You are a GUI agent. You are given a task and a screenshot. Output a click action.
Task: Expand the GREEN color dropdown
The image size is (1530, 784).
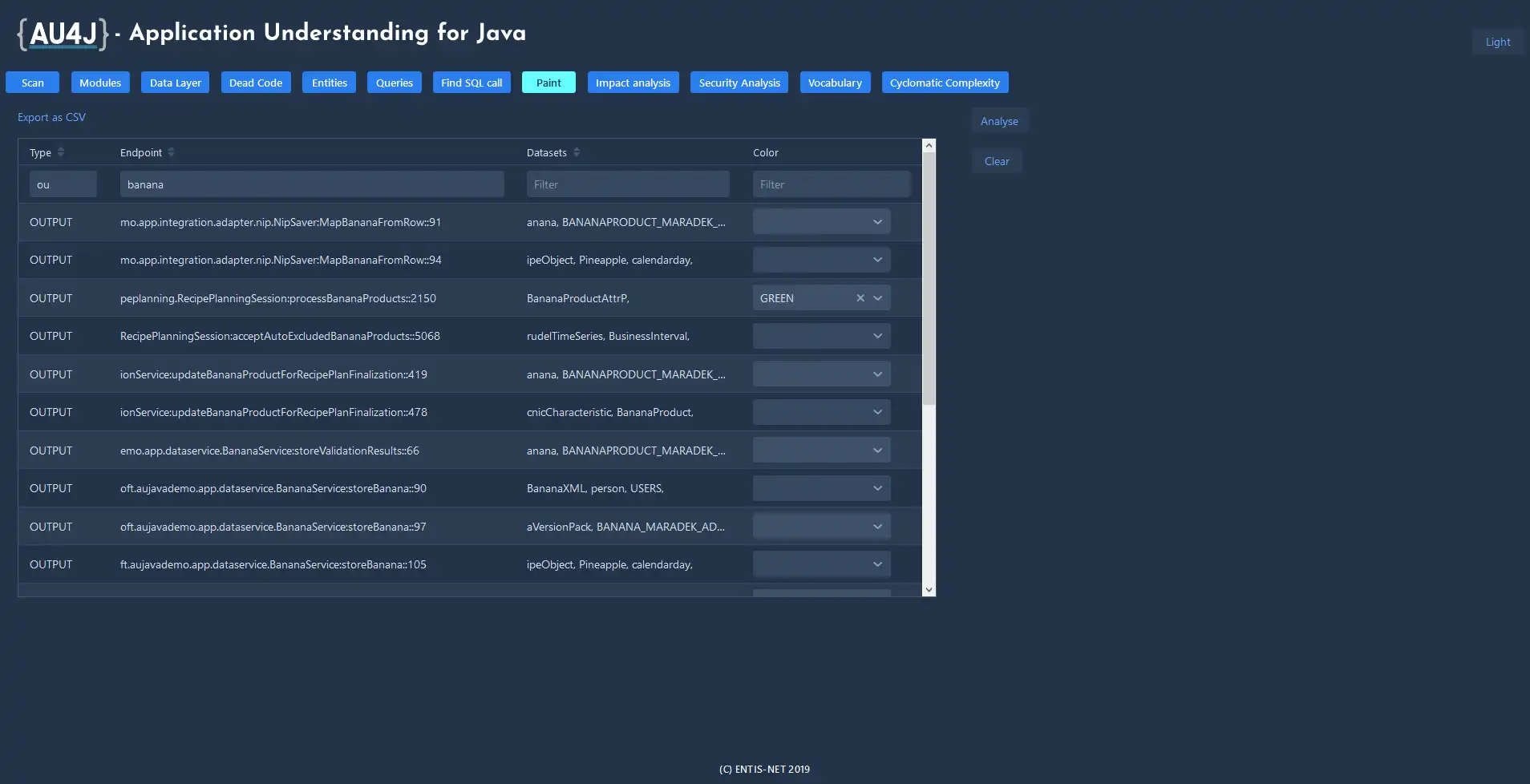(878, 298)
